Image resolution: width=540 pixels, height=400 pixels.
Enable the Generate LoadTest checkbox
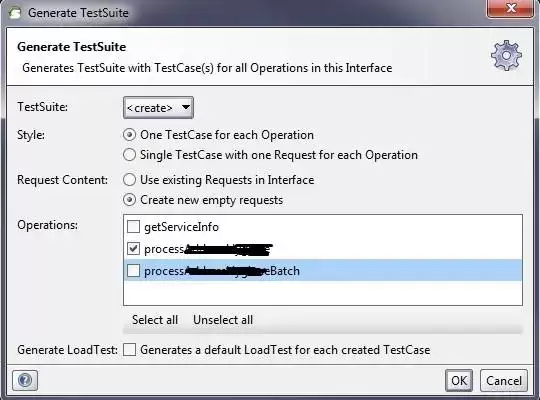click(129, 349)
